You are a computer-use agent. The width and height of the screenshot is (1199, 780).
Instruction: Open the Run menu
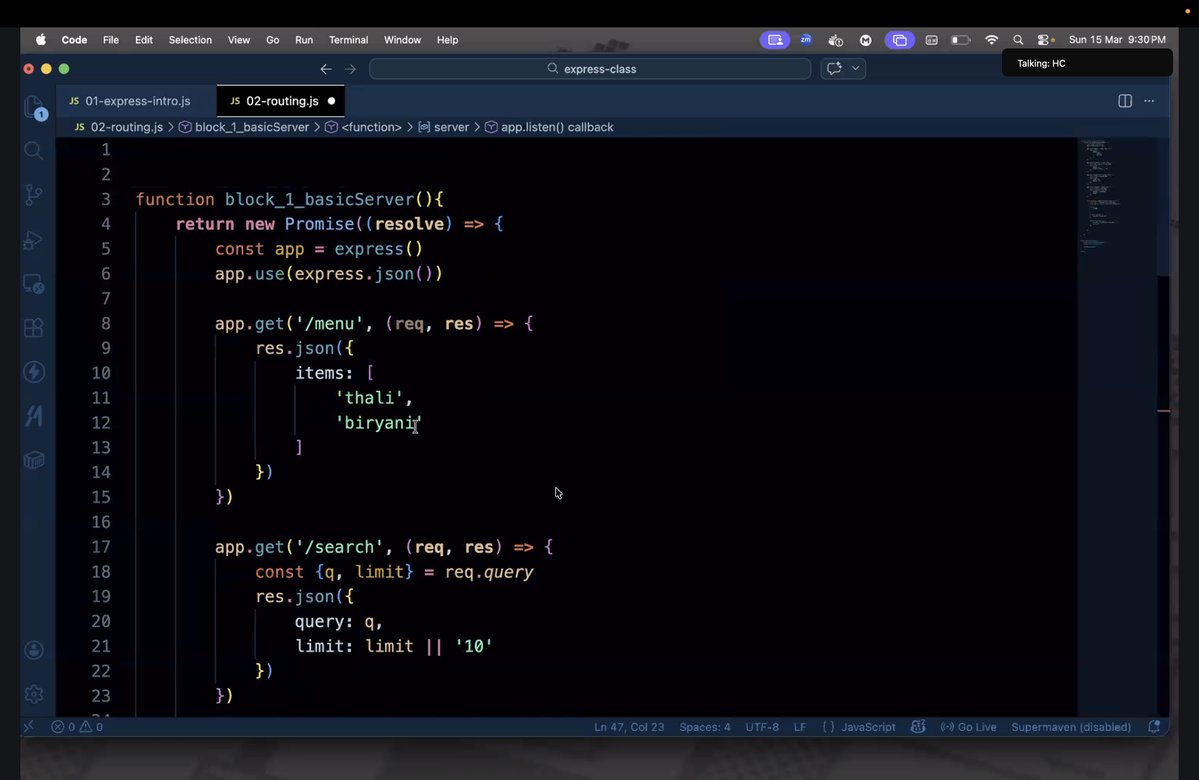(x=304, y=40)
